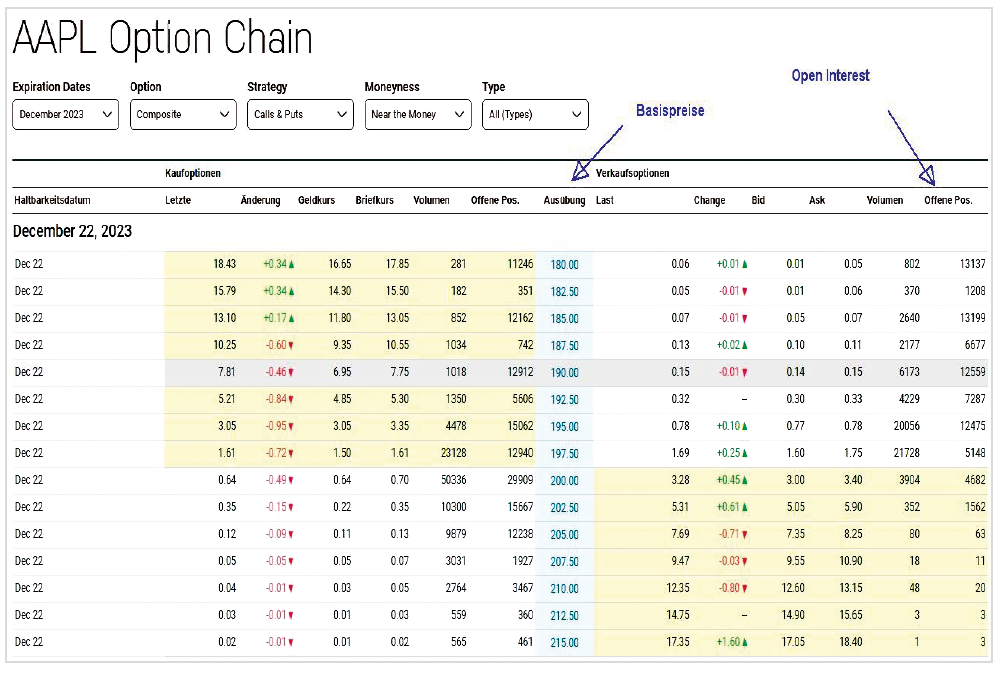Click the 187.50 strike link
Screen dimensions: 1006x674
point(564,345)
